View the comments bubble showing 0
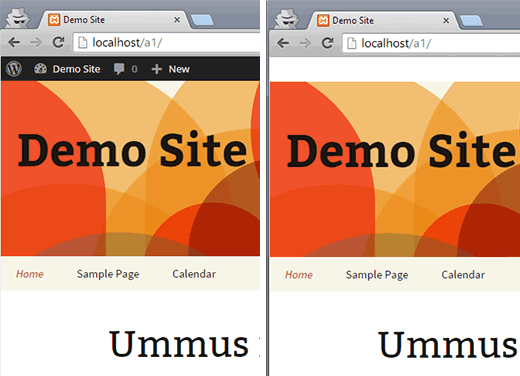The height and width of the screenshot is (376, 520). coord(125,69)
